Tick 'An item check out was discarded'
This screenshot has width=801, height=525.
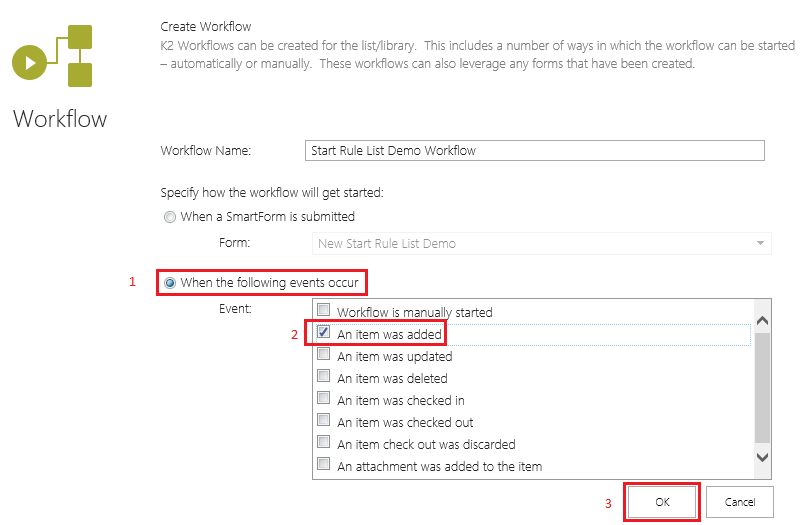pos(324,443)
